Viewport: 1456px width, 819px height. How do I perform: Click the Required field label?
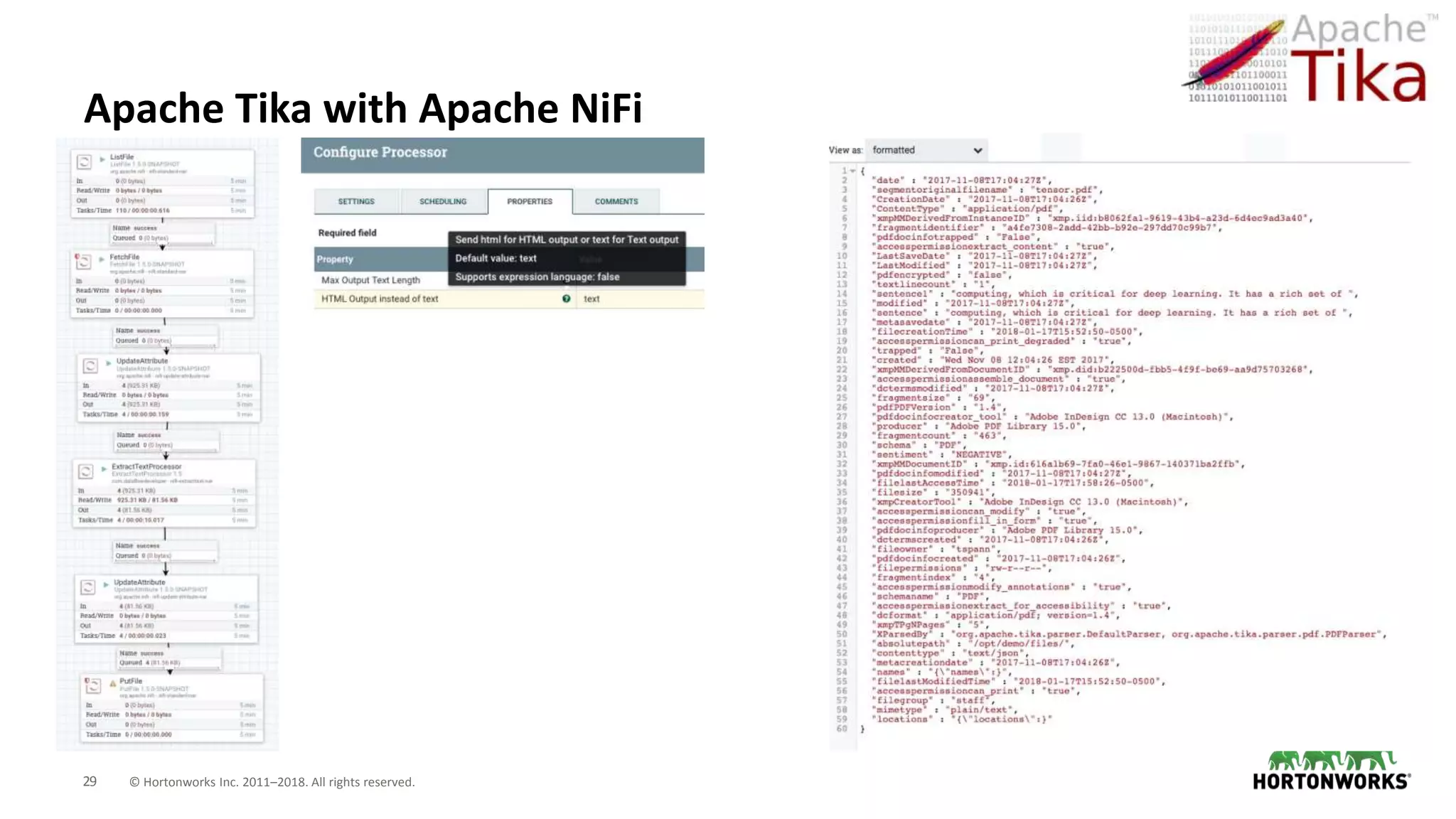pos(348,232)
